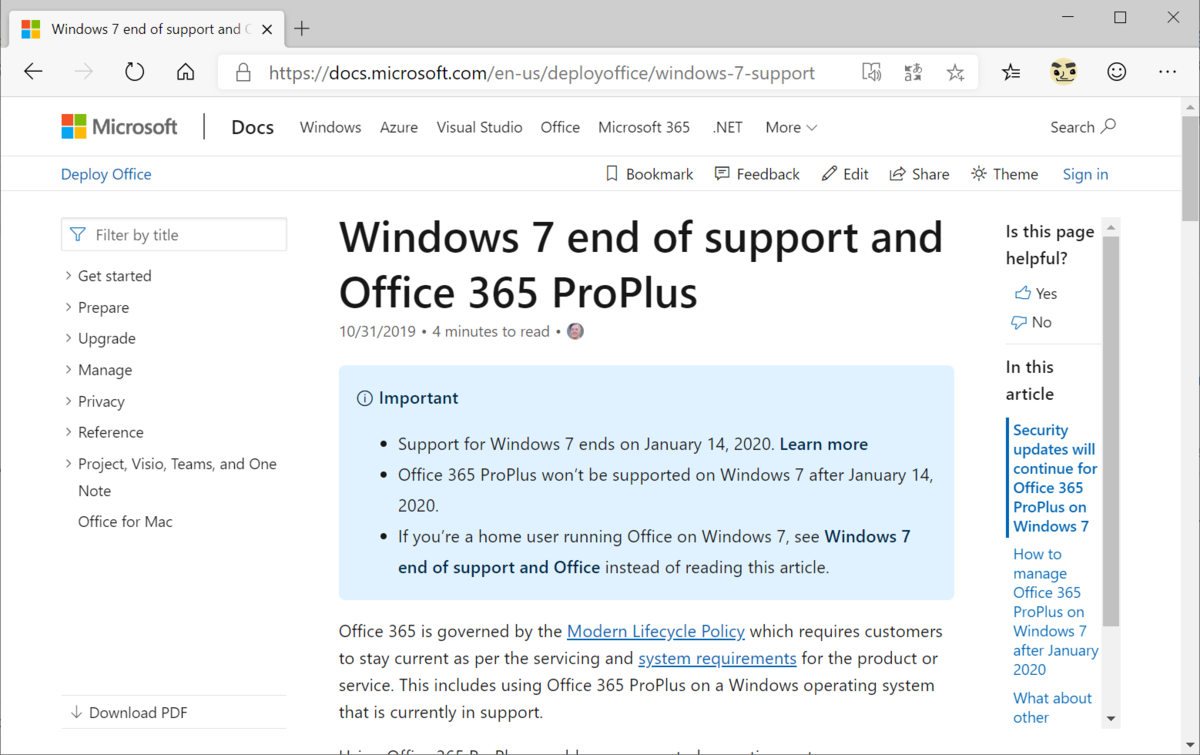Download PDF from the sidebar bottom
Screen dimensions: 1200x755
pos(128,713)
